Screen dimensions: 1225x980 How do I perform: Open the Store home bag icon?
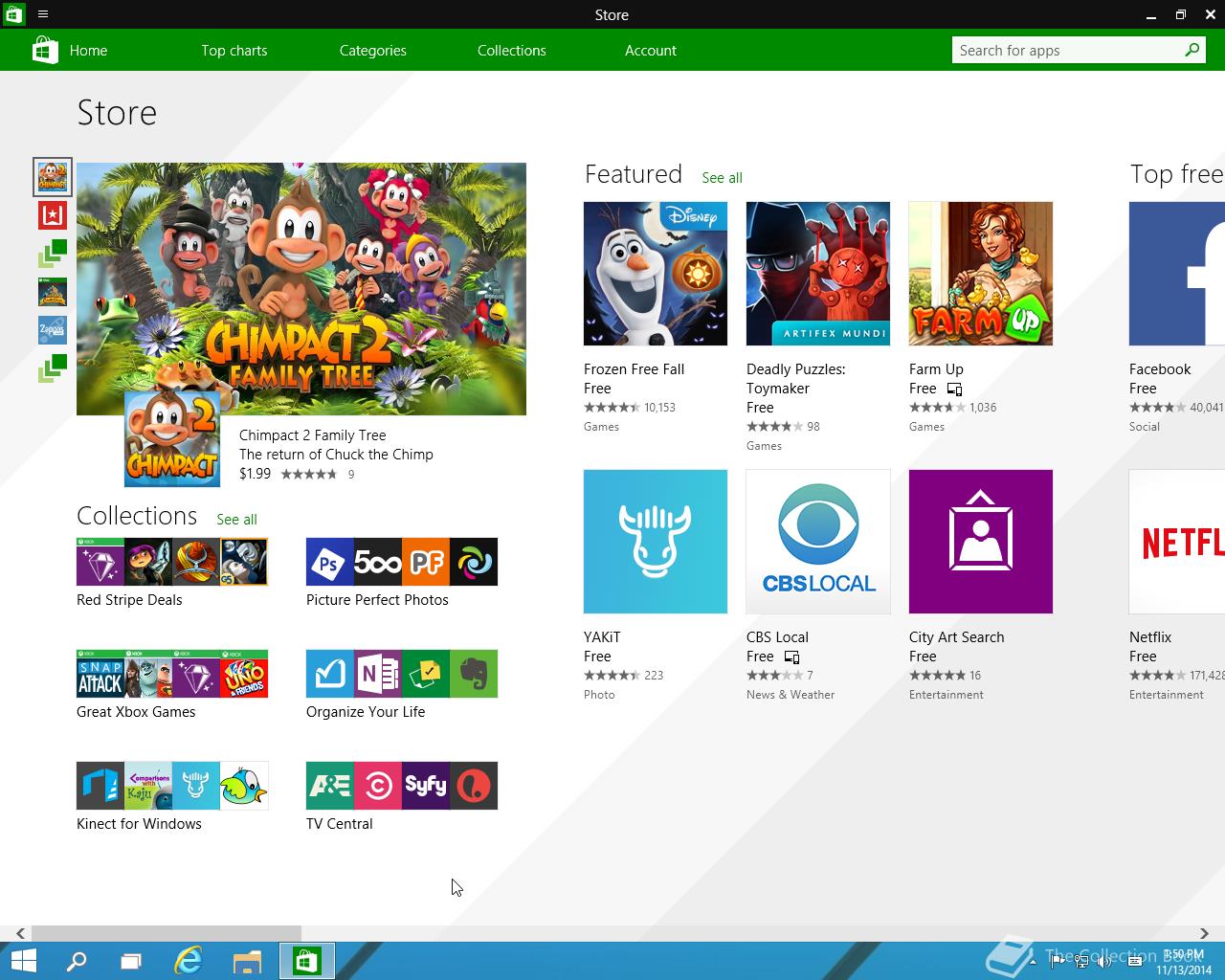click(45, 50)
